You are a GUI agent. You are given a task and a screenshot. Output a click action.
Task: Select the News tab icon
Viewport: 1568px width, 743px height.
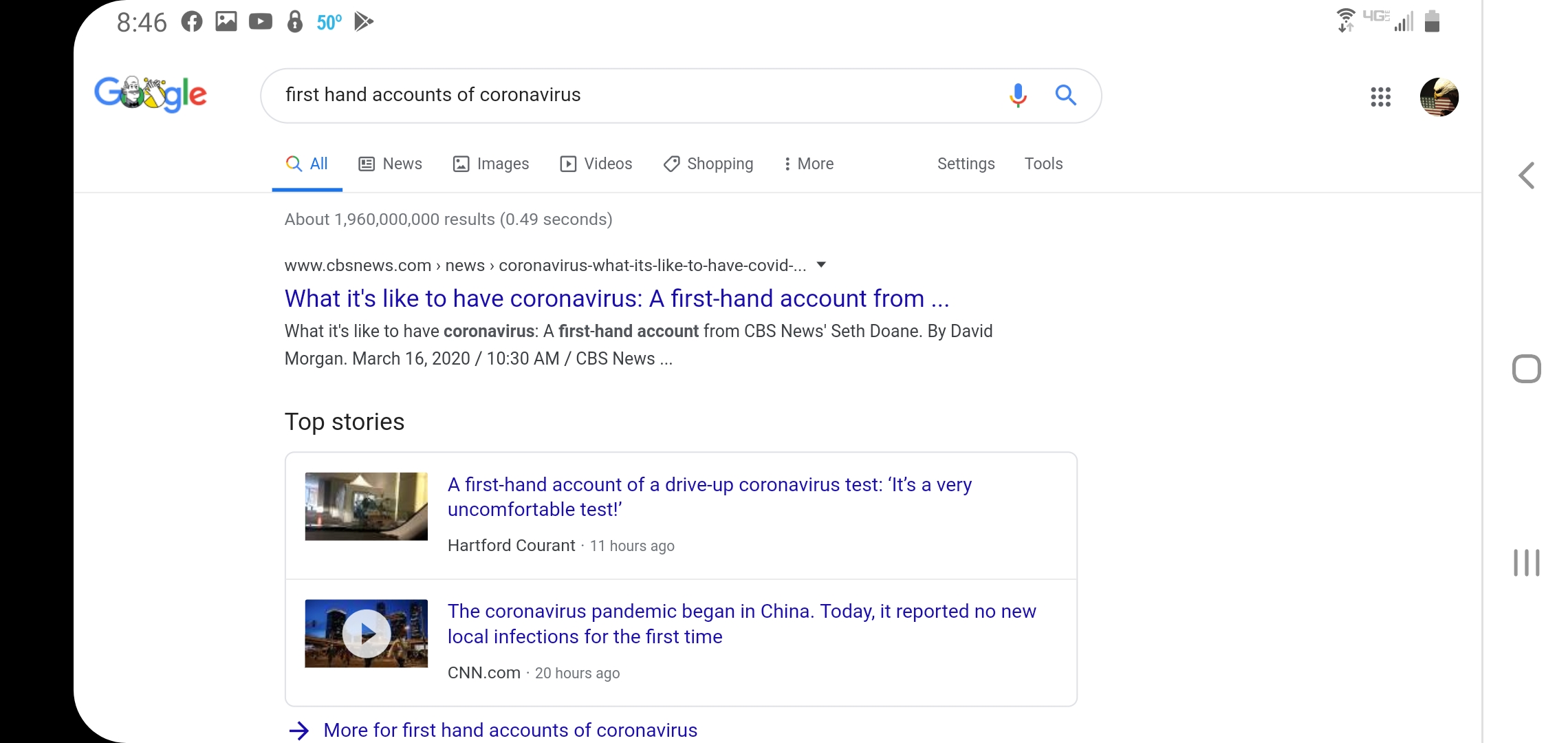367,164
